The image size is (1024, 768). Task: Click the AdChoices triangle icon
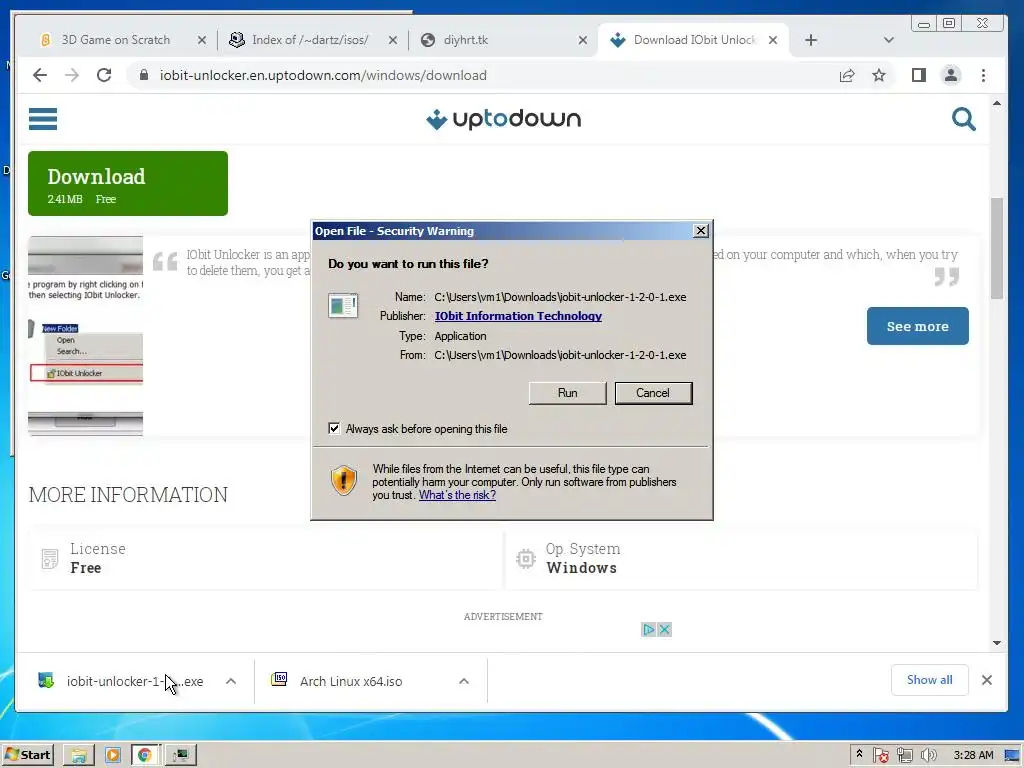pyautogui.click(x=648, y=630)
